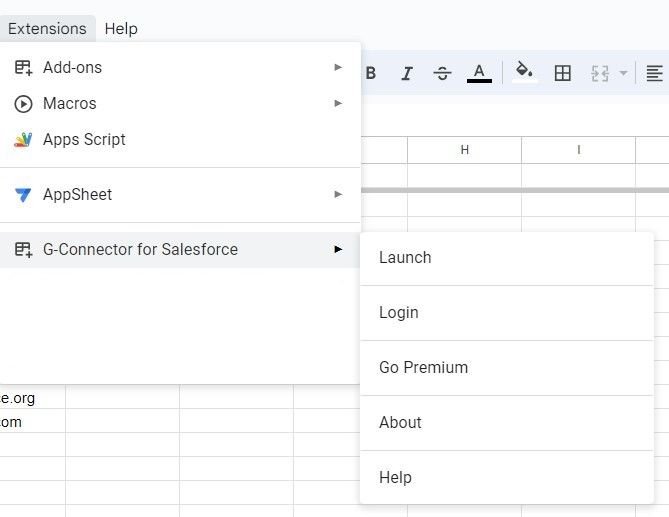Select Go Premium option
This screenshot has width=669, height=517.
[506, 368]
